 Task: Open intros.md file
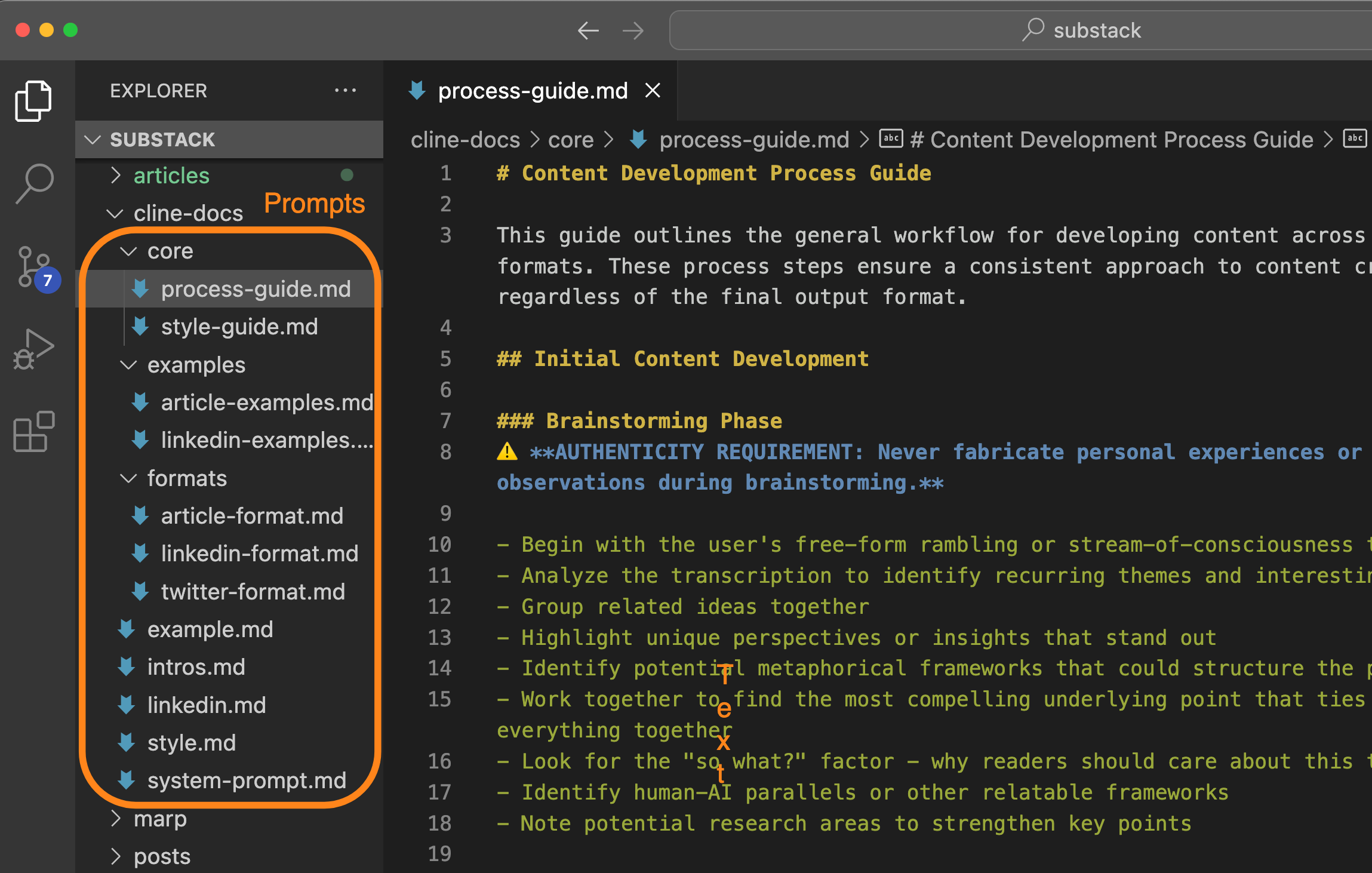(229, 667)
